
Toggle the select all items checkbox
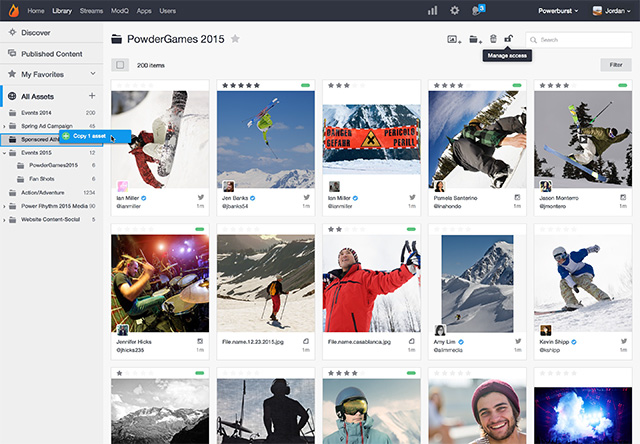coord(120,65)
